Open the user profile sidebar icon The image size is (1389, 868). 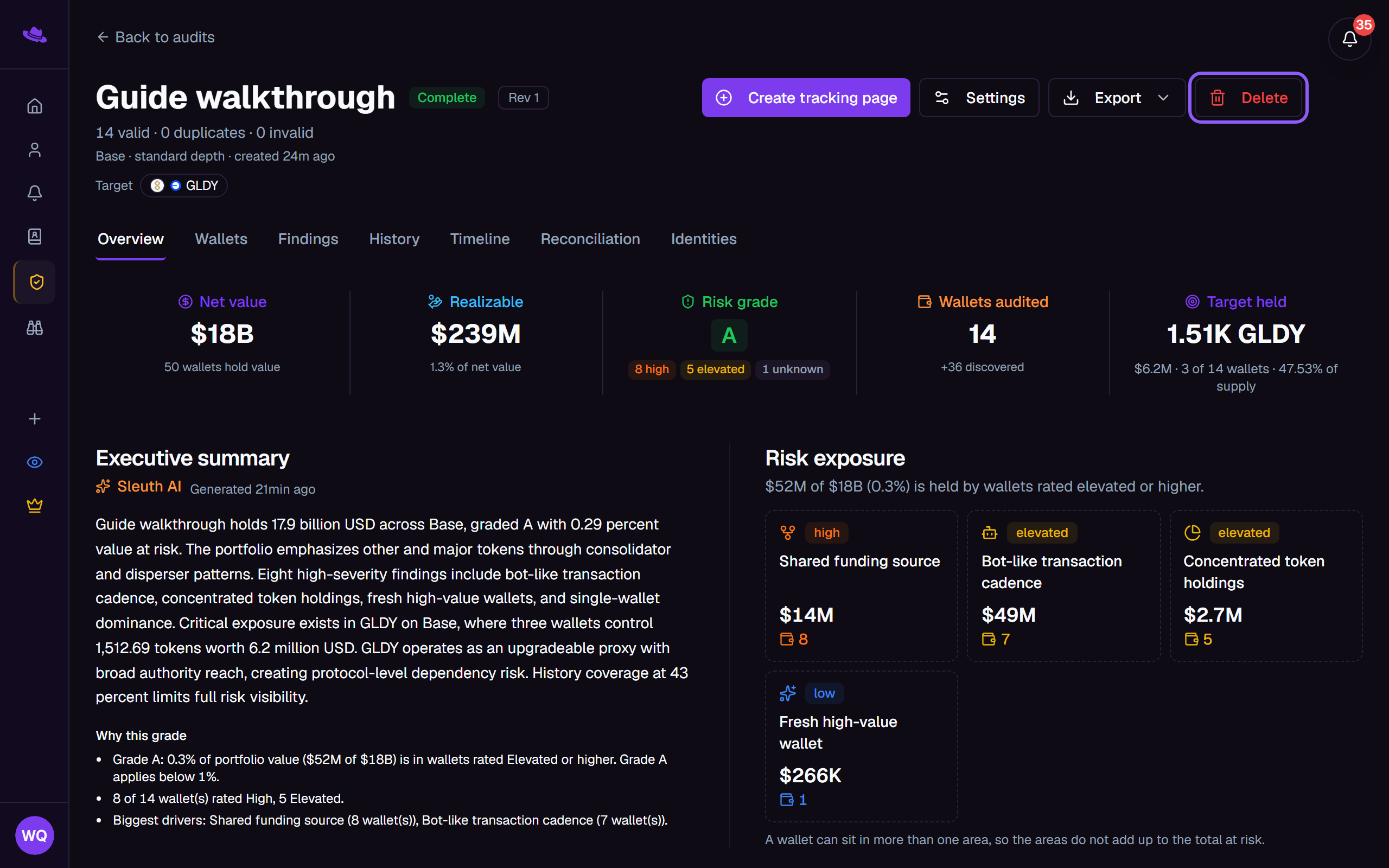pyautogui.click(x=34, y=150)
